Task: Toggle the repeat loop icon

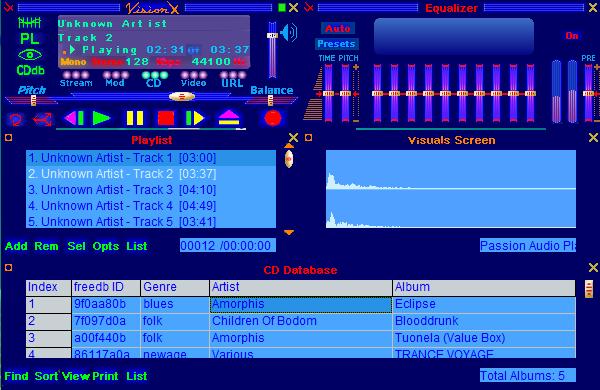Action: 16,120
